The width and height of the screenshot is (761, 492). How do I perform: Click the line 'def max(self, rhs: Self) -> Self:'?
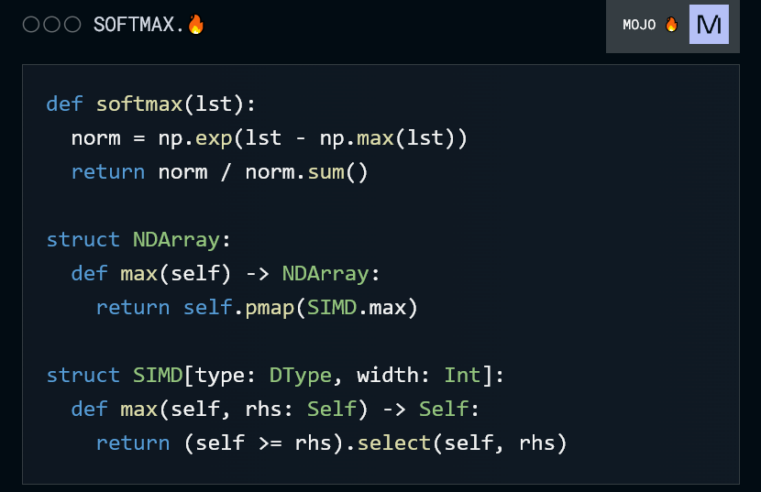(x=275, y=409)
